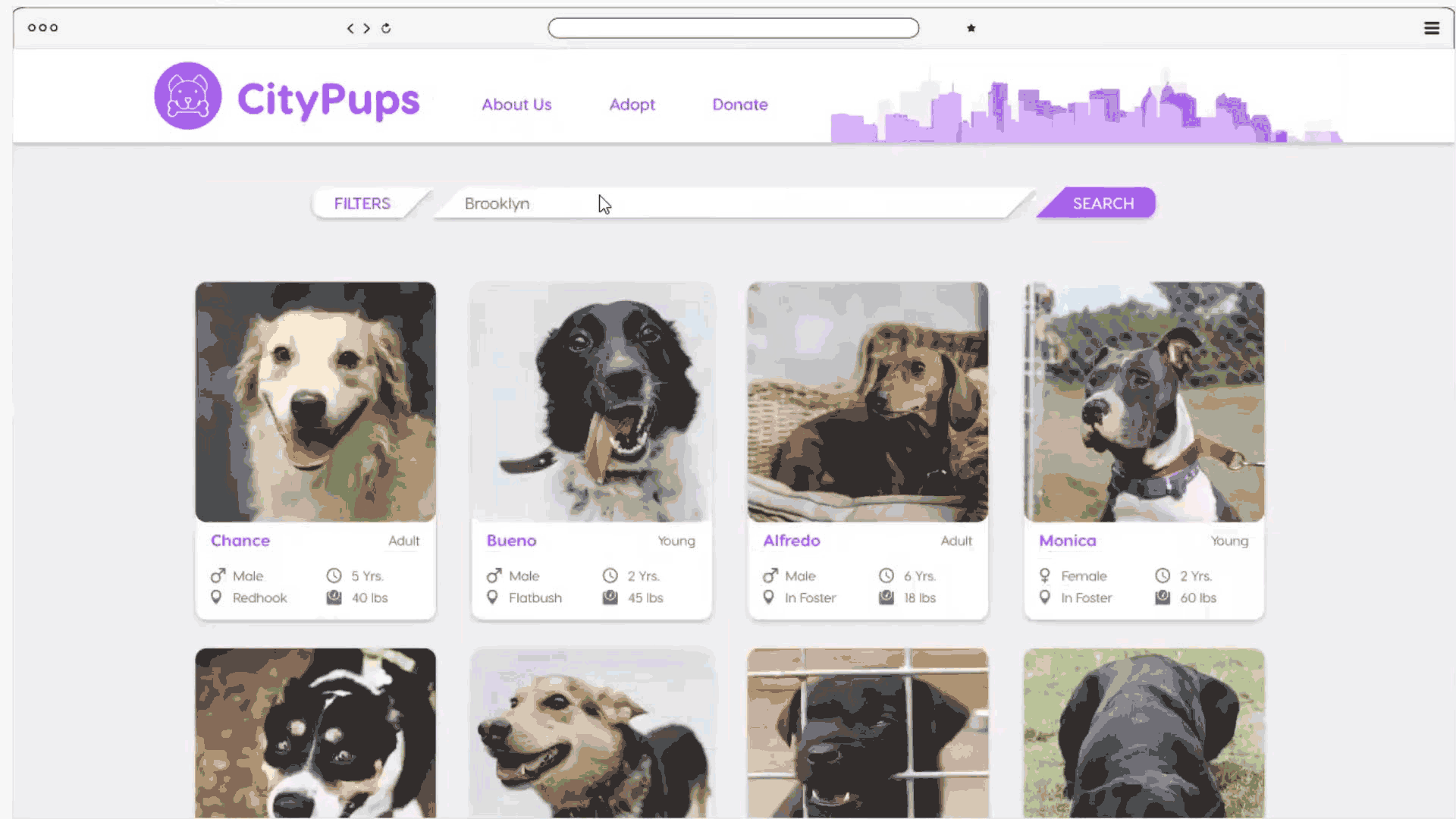The height and width of the screenshot is (819, 1456).
Task: Open Alfredo's profile via name link
Action: [x=791, y=541]
